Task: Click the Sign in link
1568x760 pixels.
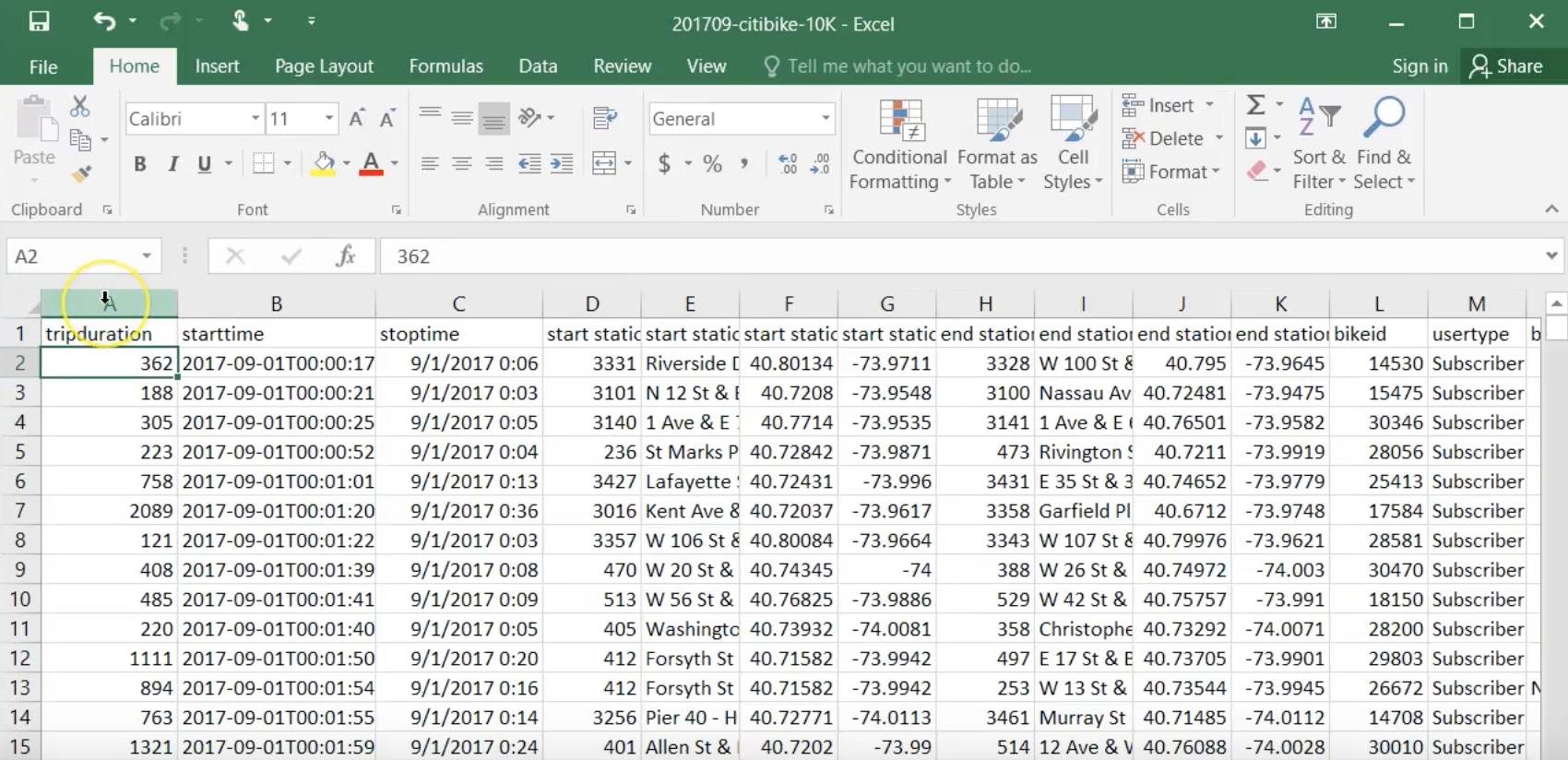Action: [1420, 66]
